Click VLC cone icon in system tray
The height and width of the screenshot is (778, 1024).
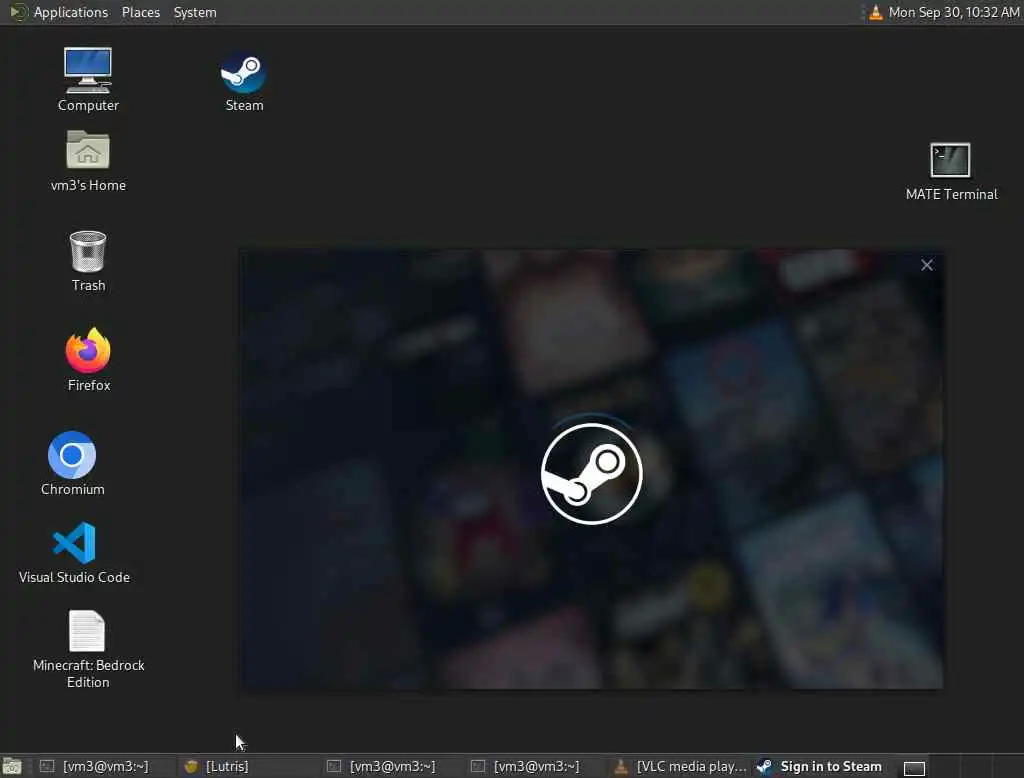(876, 12)
